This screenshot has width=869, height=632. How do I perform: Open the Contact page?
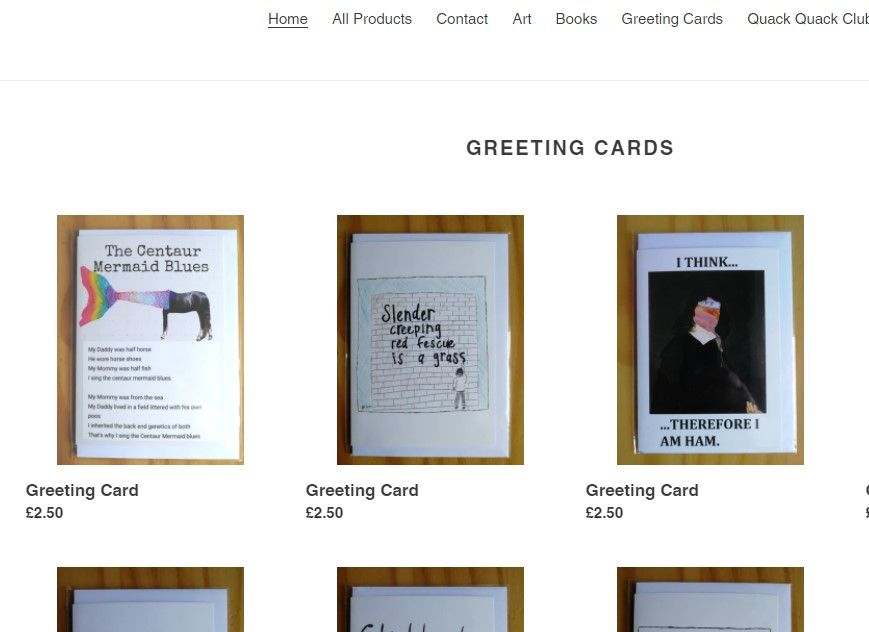(462, 19)
